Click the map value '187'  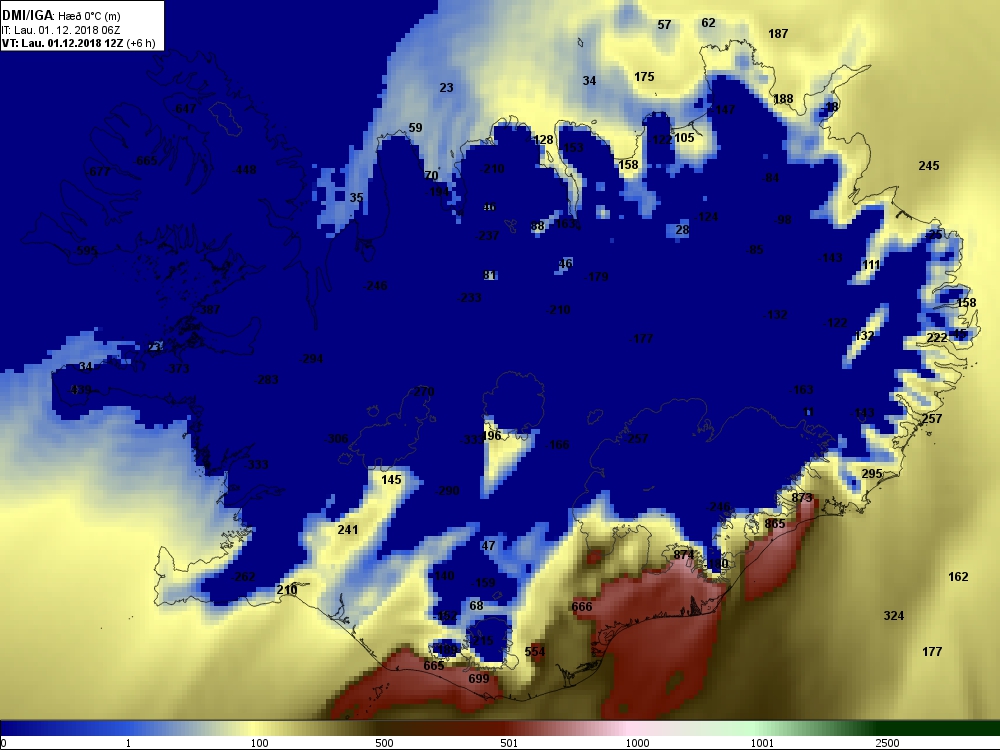click(778, 34)
